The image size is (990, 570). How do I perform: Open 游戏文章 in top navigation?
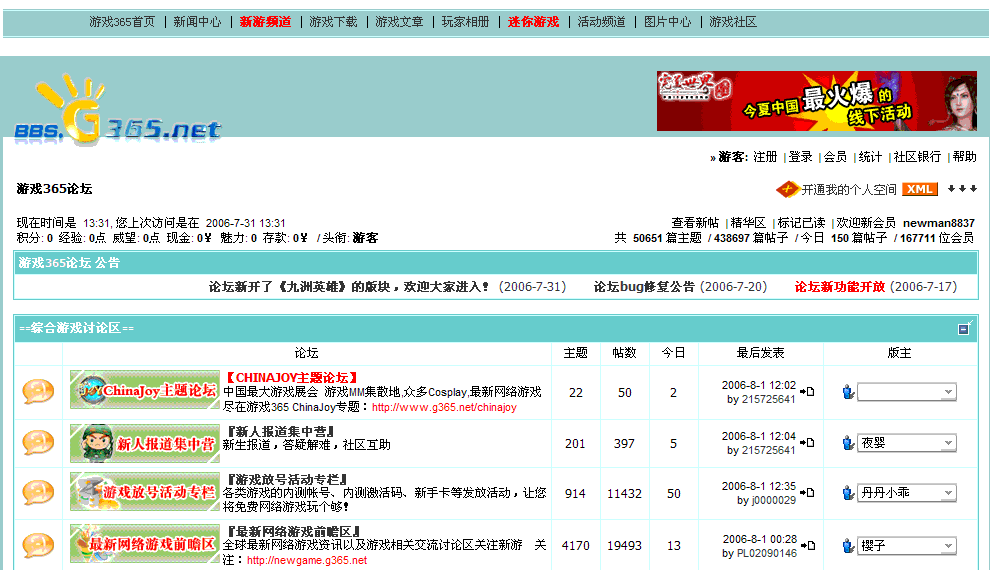pyautogui.click(x=399, y=22)
